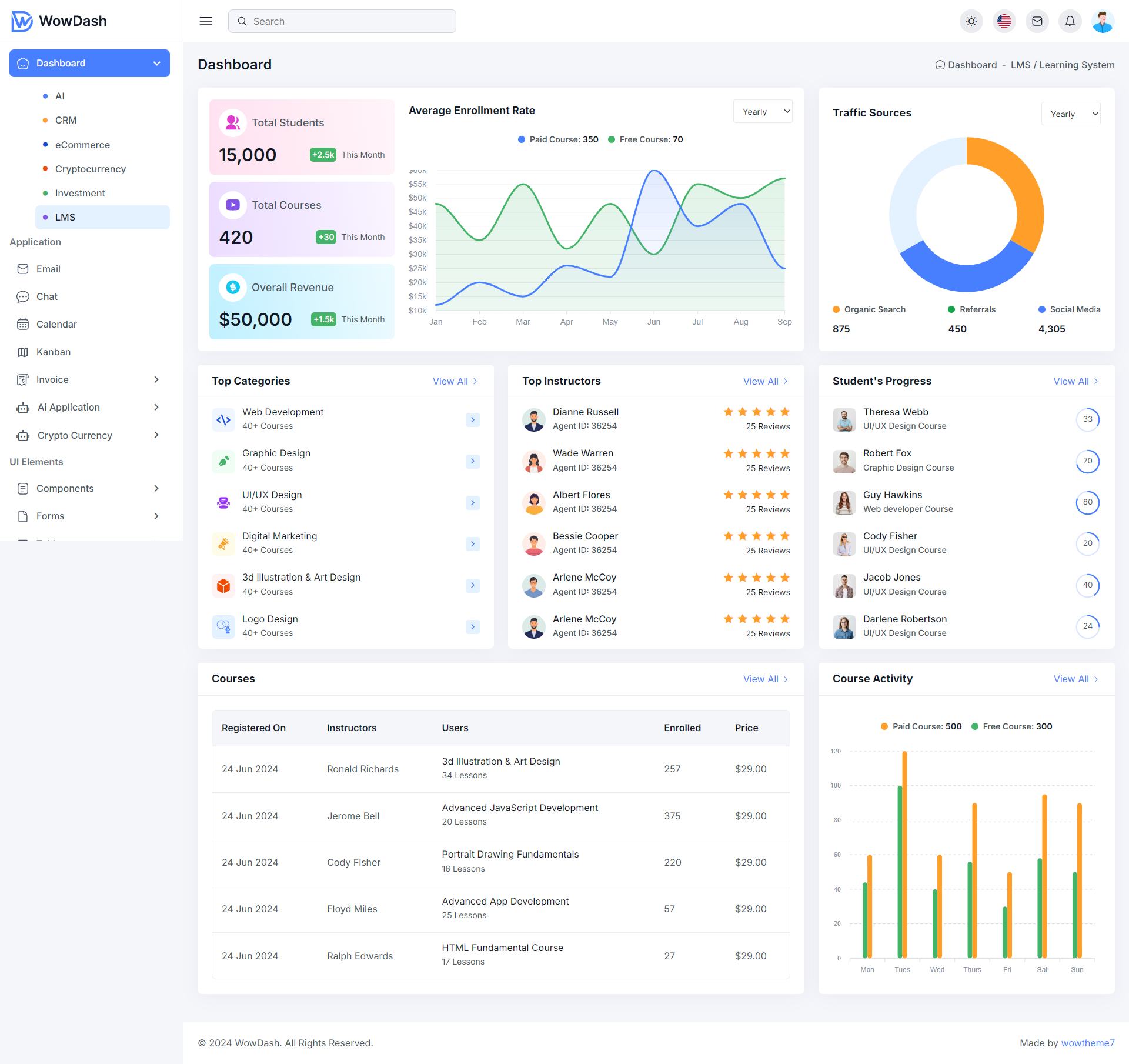This screenshot has height=1064, width=1129.
Task: Open the Calendar from sidebar
Action: click(x=56, y=324)
